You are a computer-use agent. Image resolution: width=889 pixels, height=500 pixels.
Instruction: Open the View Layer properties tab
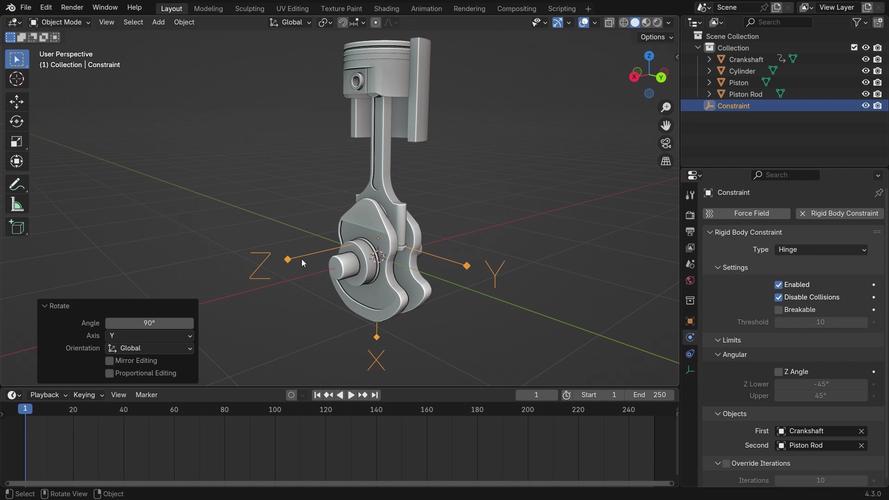[x=690, y=248]
